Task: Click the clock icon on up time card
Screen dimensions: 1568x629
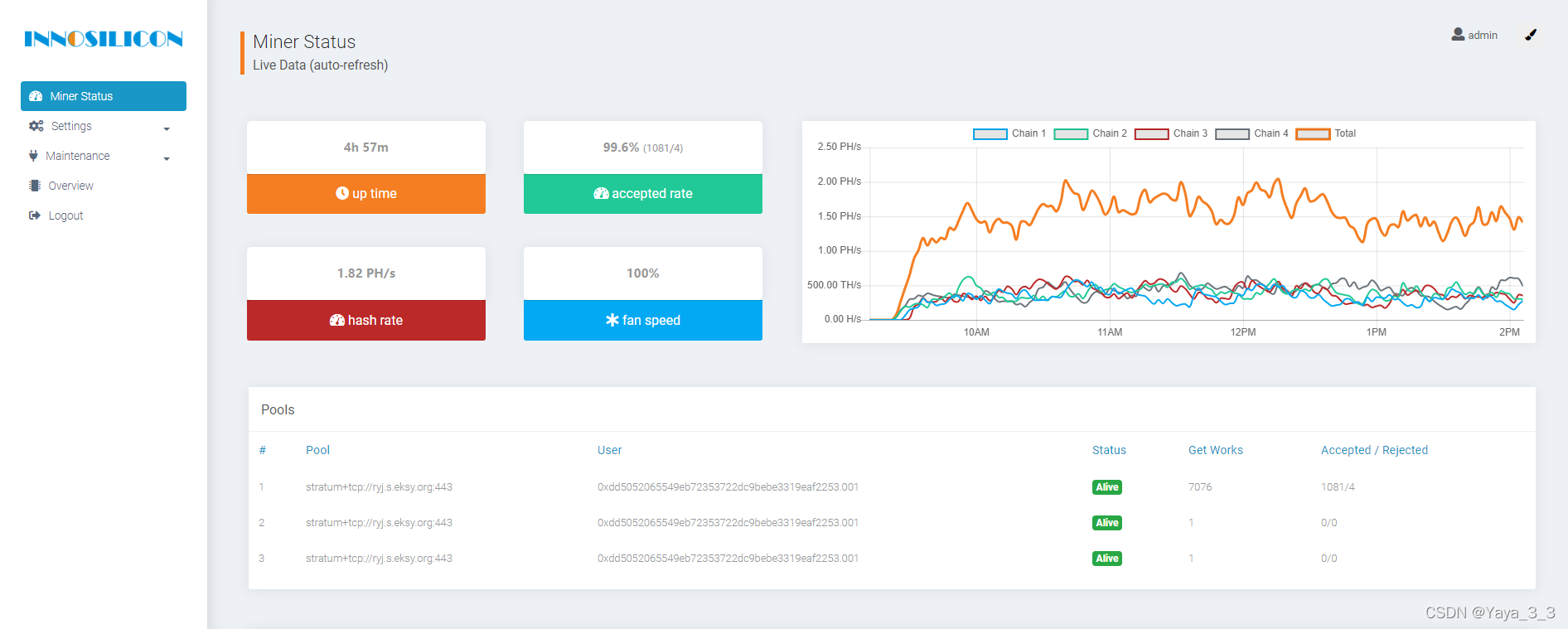Action: tap(342, 193)
